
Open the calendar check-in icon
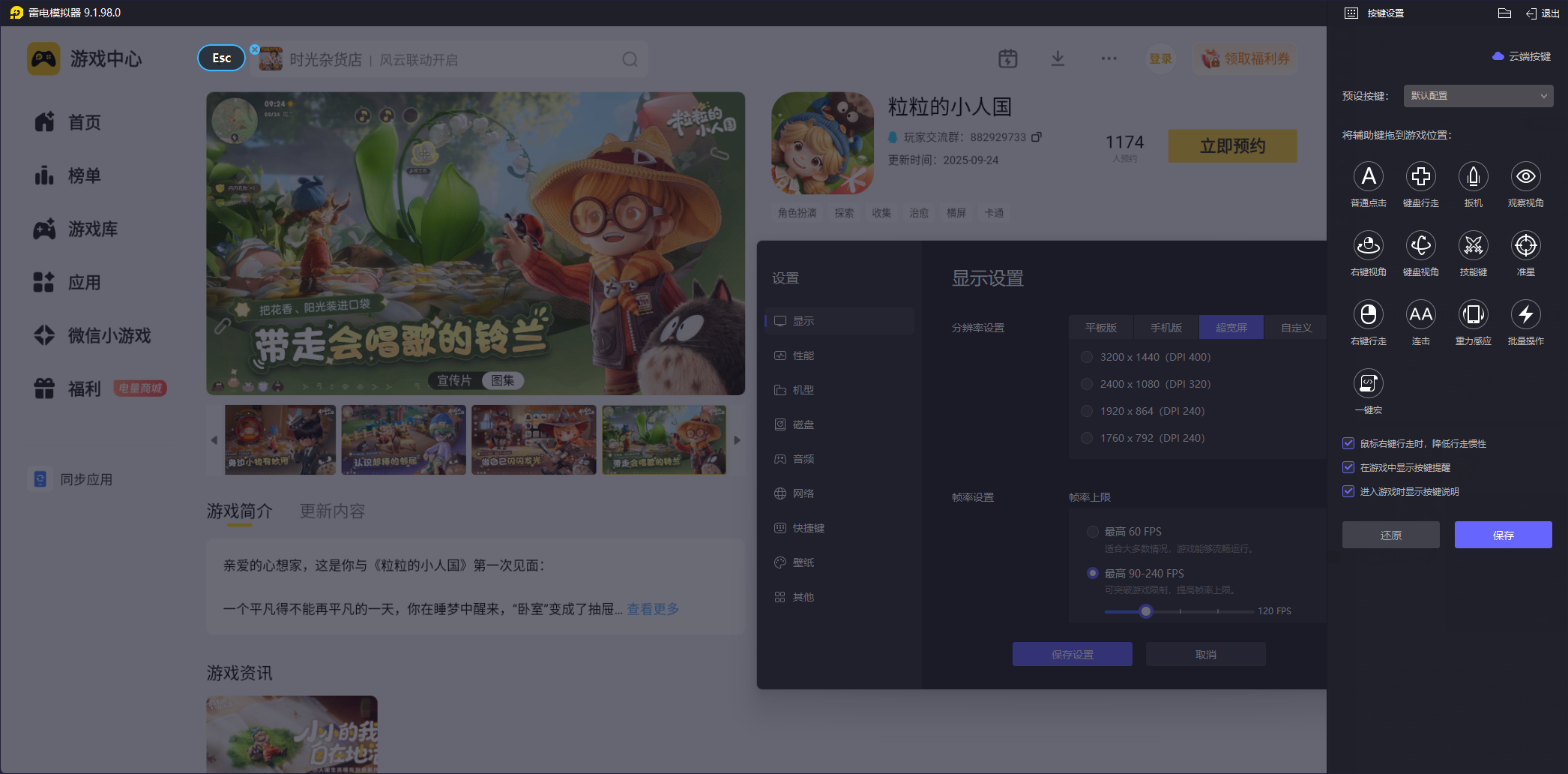[x=1008, y=58]
